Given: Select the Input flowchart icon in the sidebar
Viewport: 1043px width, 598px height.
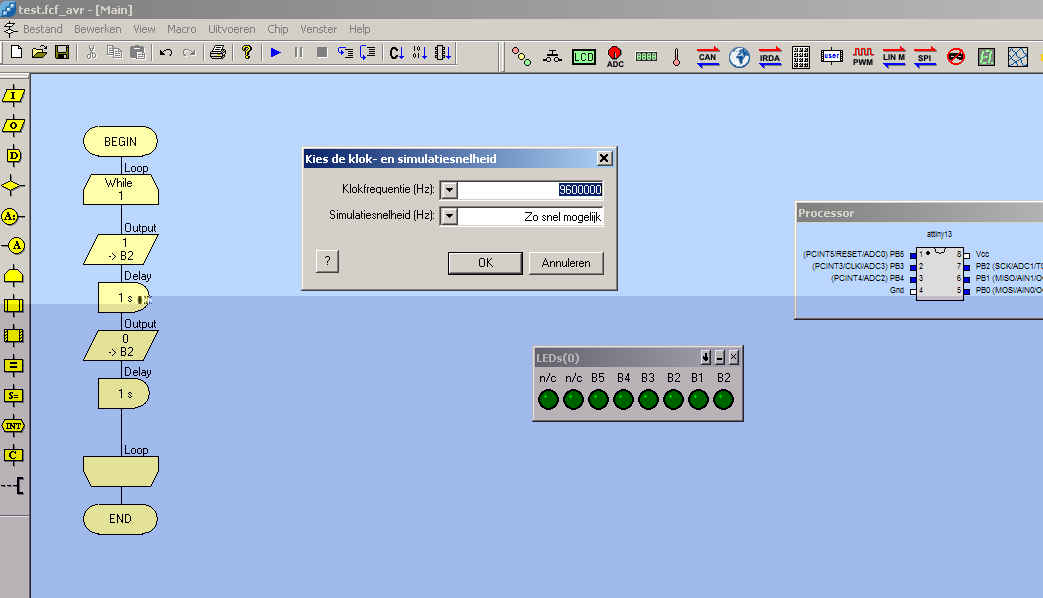Looking at the screenshot, I should 13,96.
